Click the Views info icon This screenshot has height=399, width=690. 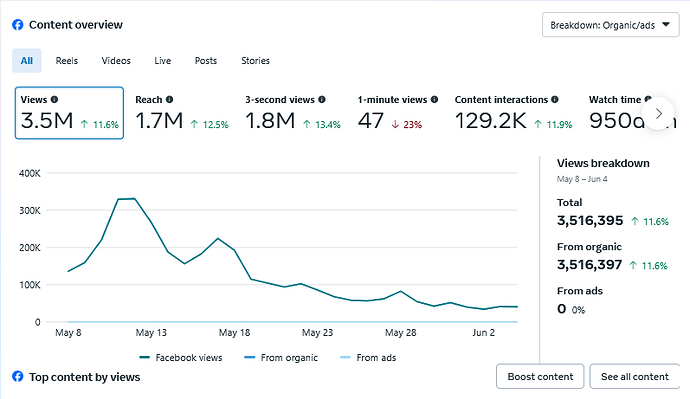tap(54, 99)
